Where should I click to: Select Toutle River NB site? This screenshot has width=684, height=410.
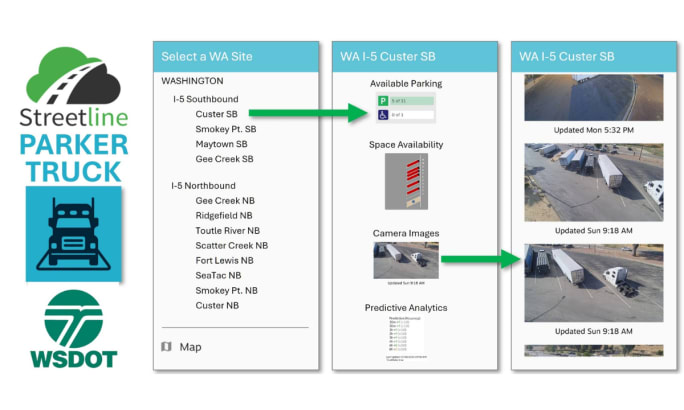(x=227, y=230)
